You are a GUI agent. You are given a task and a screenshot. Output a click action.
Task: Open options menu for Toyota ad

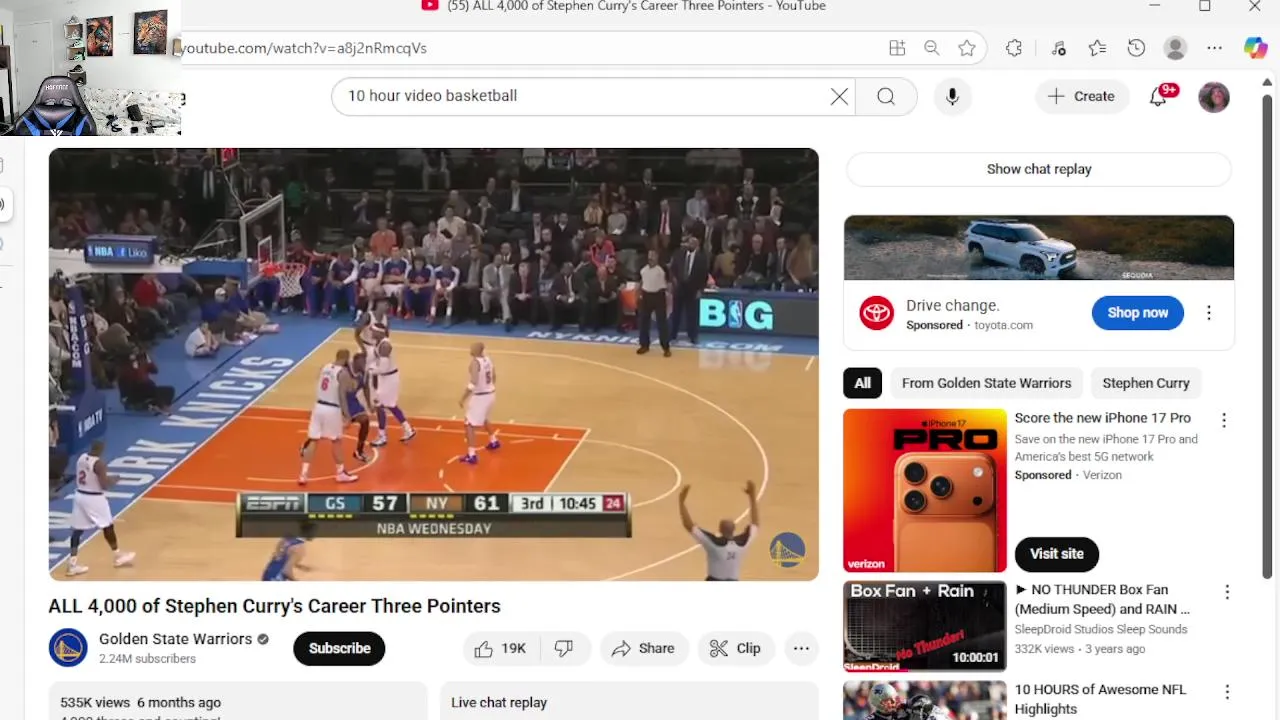coord(1208,313)
